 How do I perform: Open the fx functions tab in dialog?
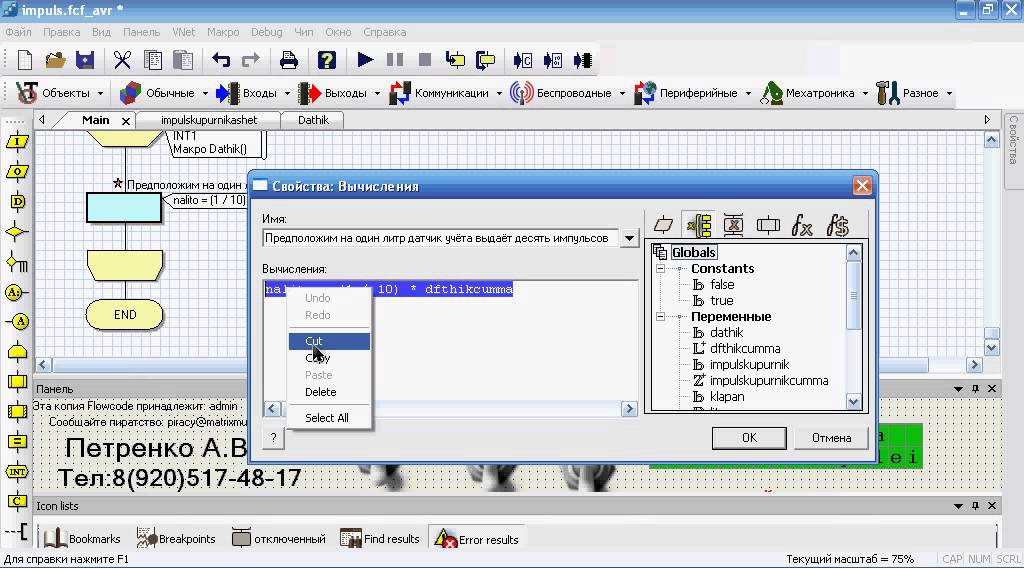(802, 226)
